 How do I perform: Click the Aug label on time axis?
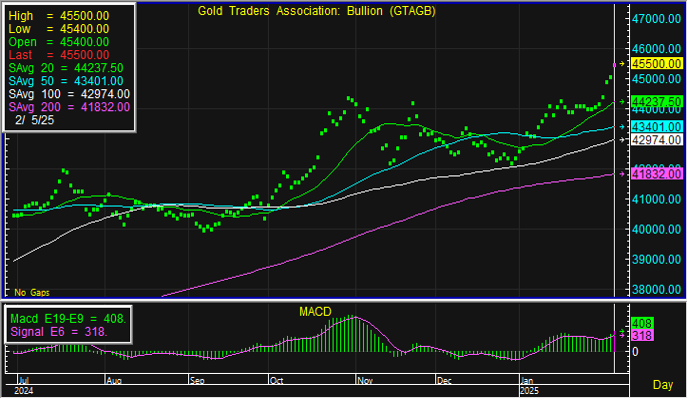(x=114, y=380)
